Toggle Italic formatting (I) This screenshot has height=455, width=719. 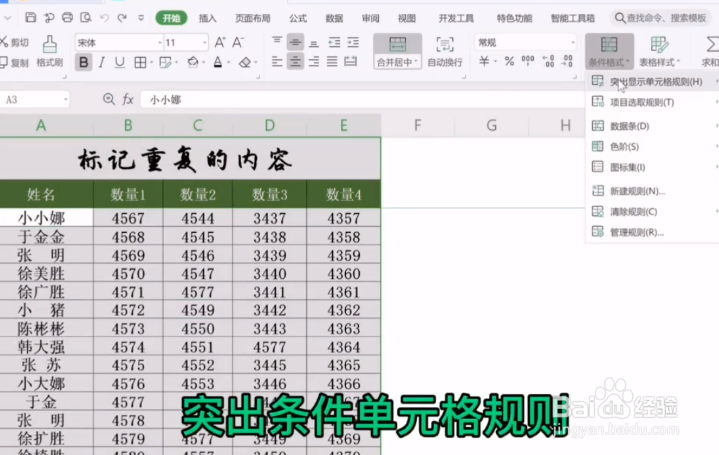(x=102, y=62)
